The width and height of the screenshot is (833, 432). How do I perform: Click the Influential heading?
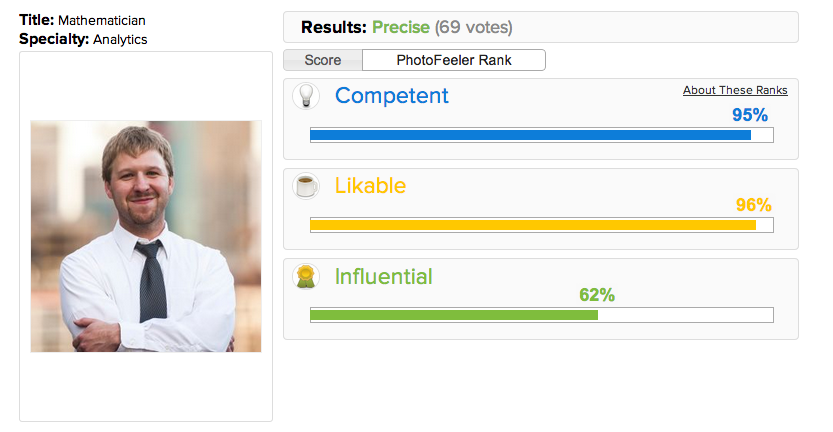(384, 276)
